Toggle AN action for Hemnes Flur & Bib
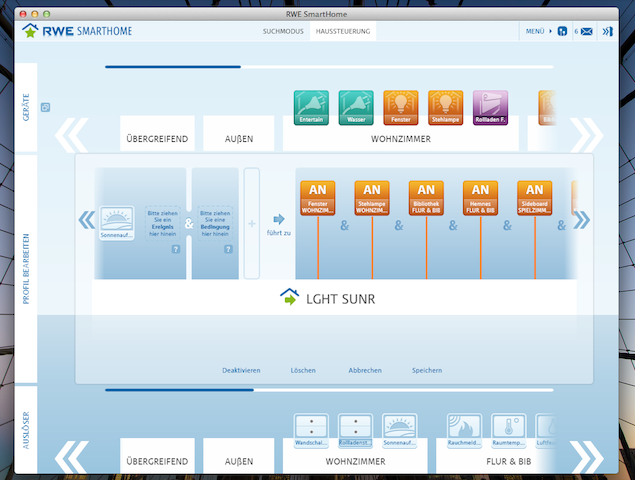This screenshot has width=635, height=480. pyautogui.click(x=480, y=198)
